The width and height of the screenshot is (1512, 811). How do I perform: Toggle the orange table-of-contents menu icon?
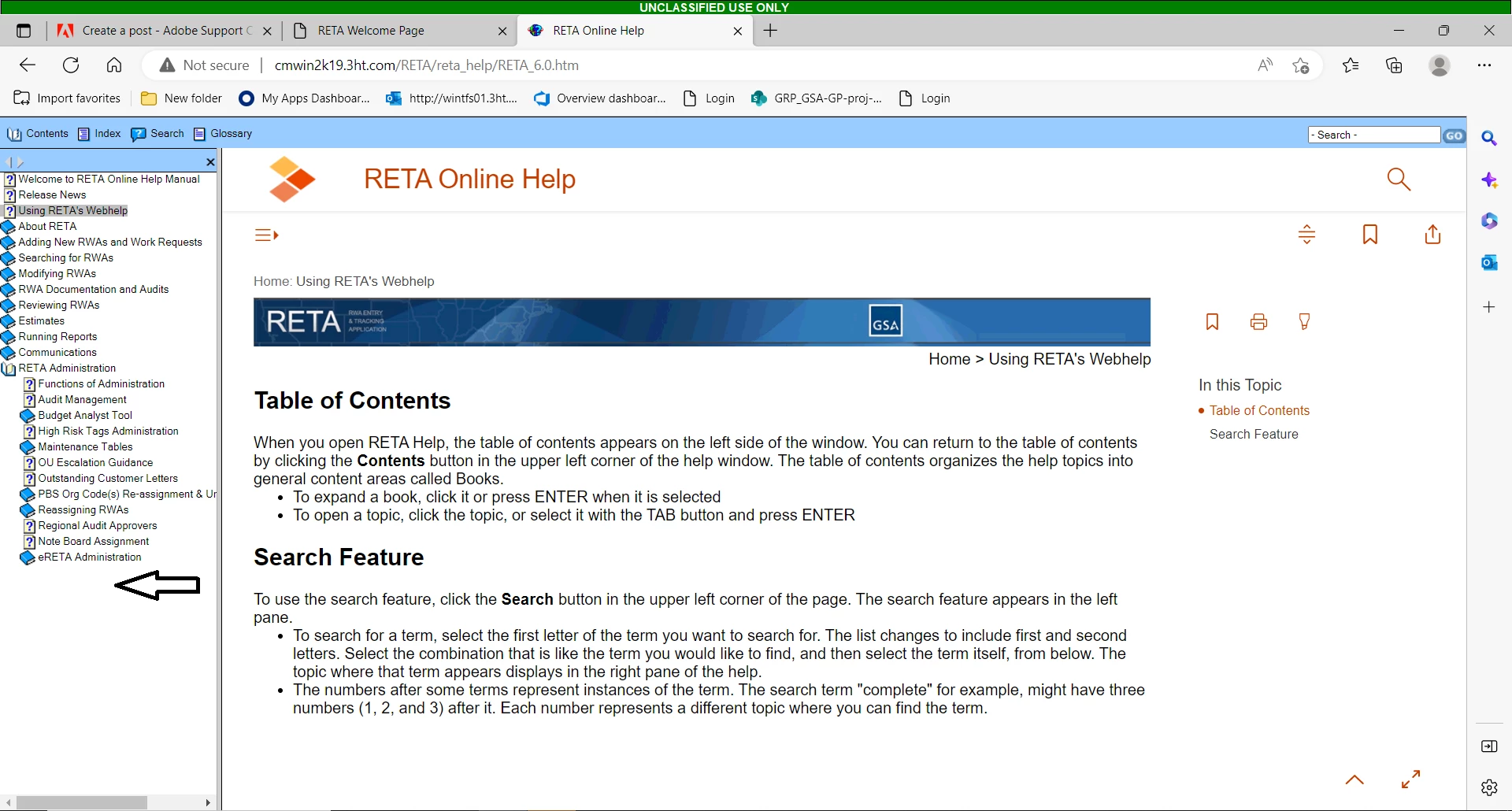(266, 235)
